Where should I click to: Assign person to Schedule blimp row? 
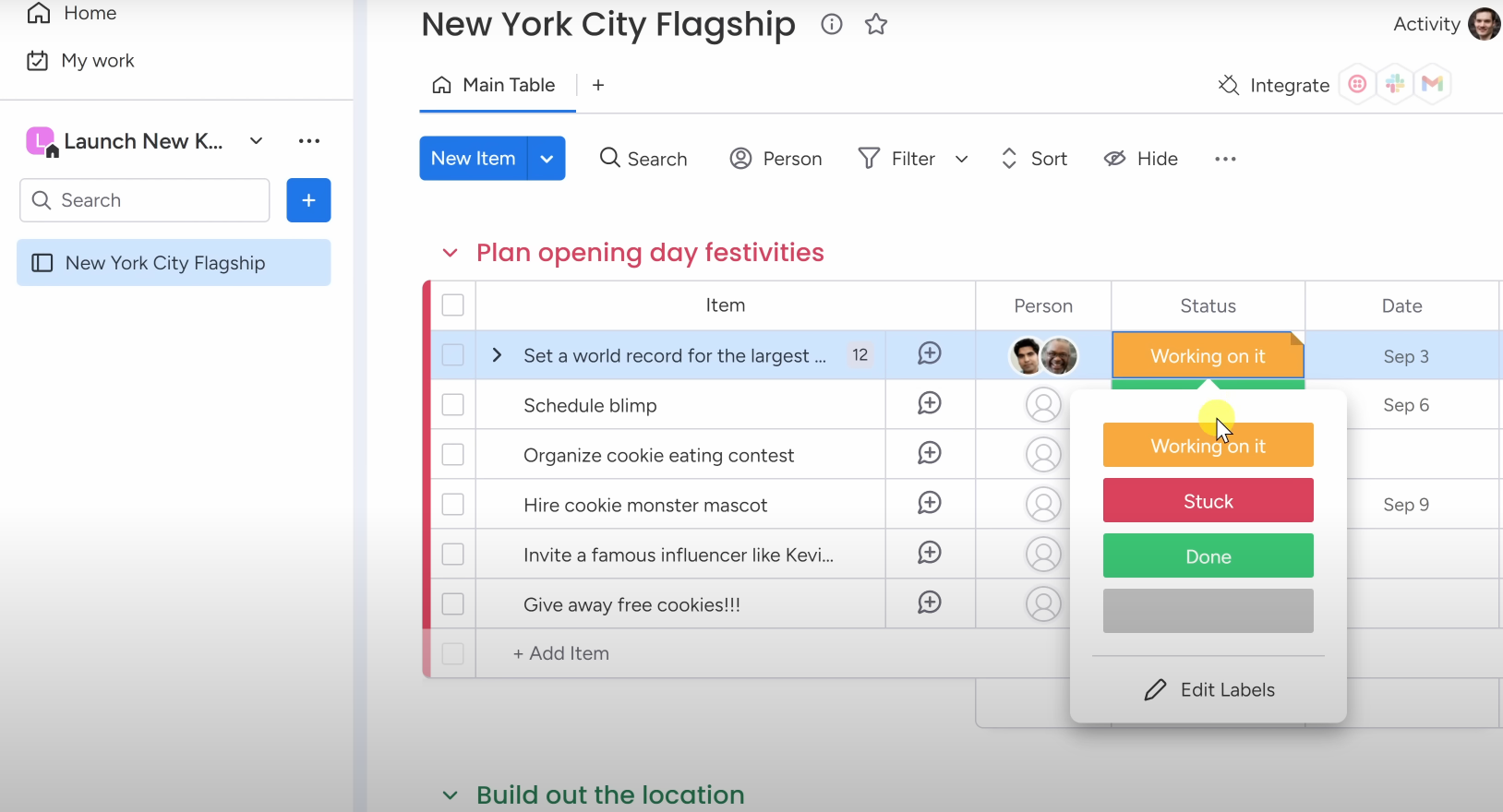pos(1043,405)
